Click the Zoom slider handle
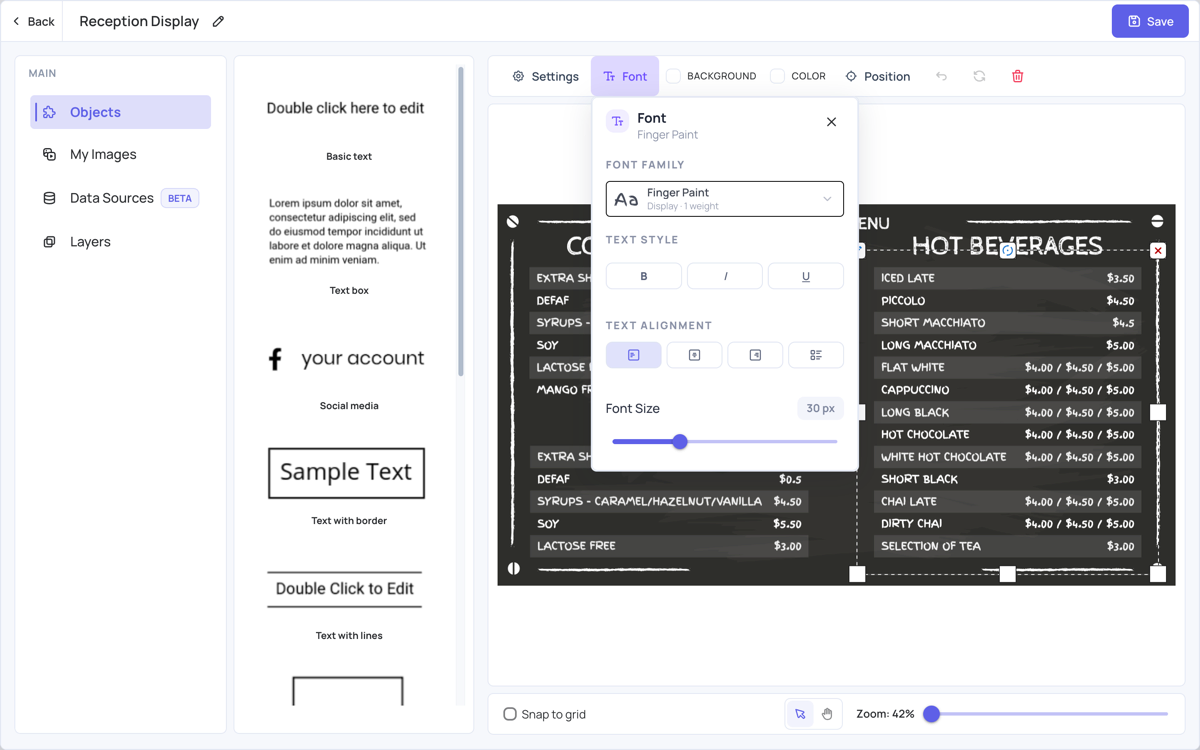The image size is (1200, 750). [931, 714]
